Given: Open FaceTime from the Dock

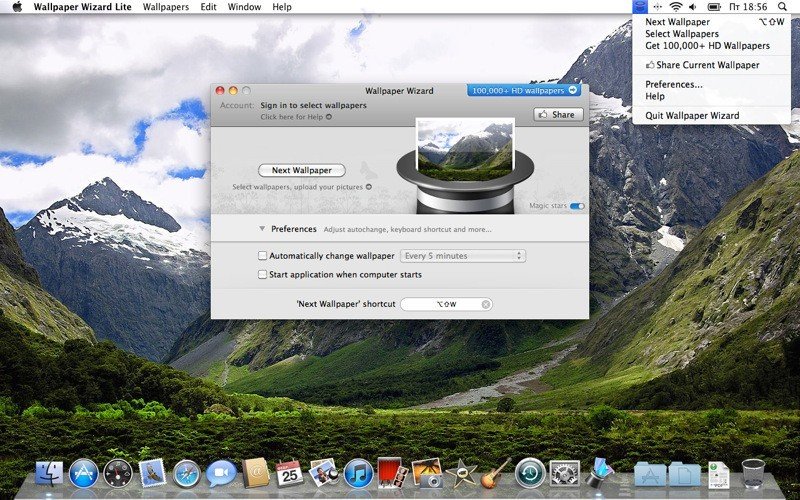Looking at the screenshot, I should pyautogui.click(x=221, y=473).
